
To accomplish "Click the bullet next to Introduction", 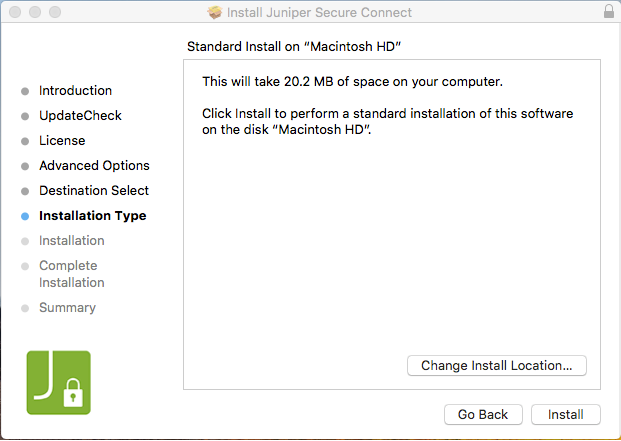I will (25, 91).
